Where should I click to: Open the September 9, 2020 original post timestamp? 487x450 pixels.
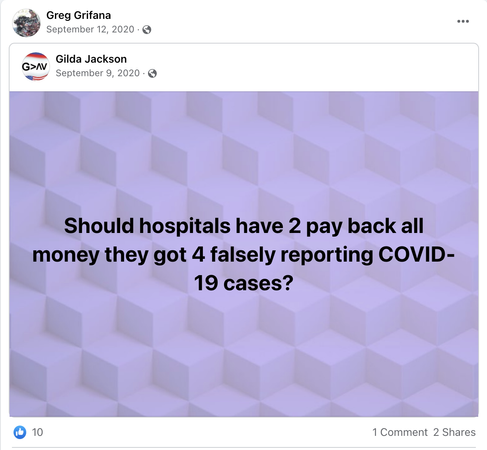(97, 73)
